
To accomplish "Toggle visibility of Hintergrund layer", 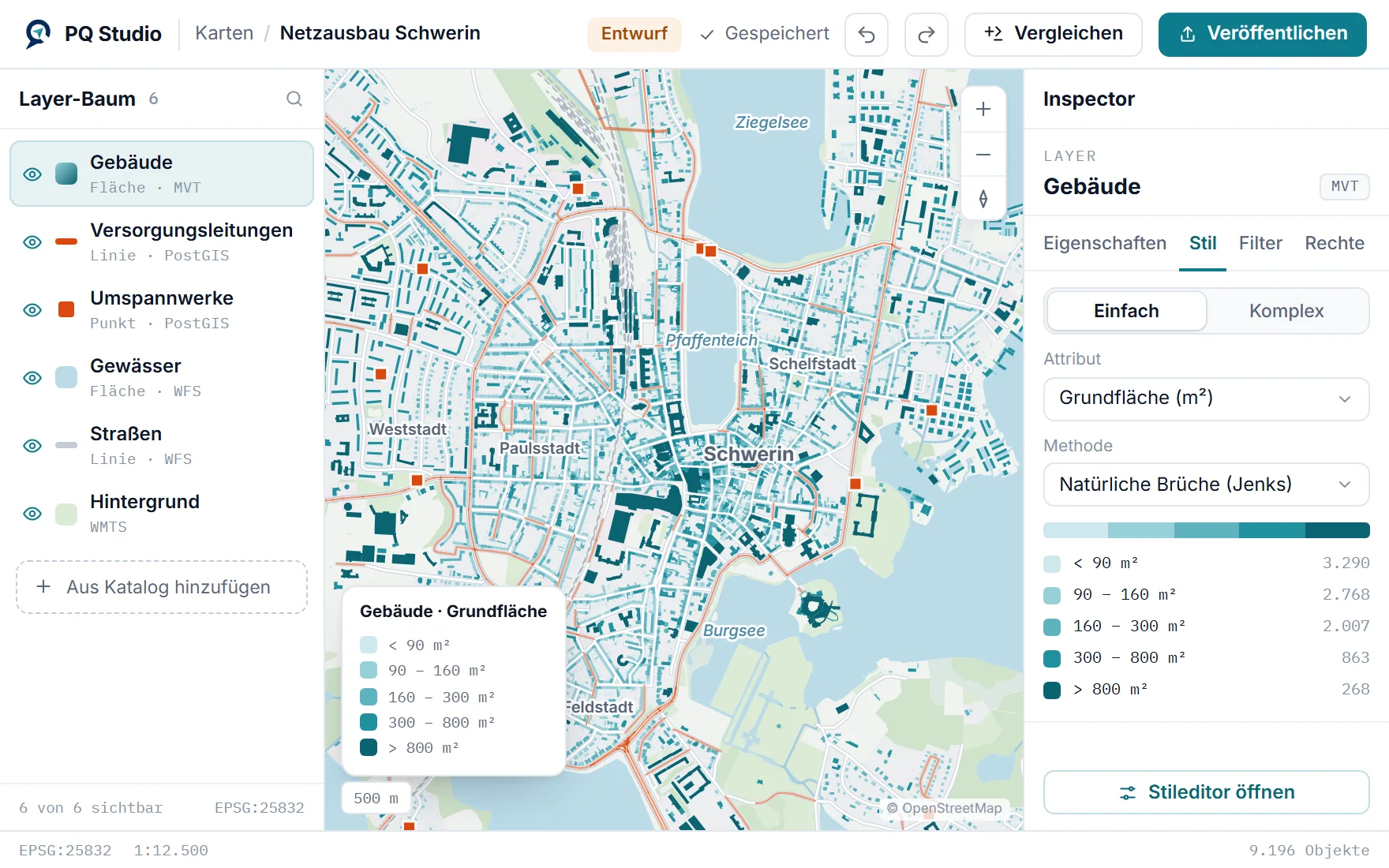I will tap(32, 514).
